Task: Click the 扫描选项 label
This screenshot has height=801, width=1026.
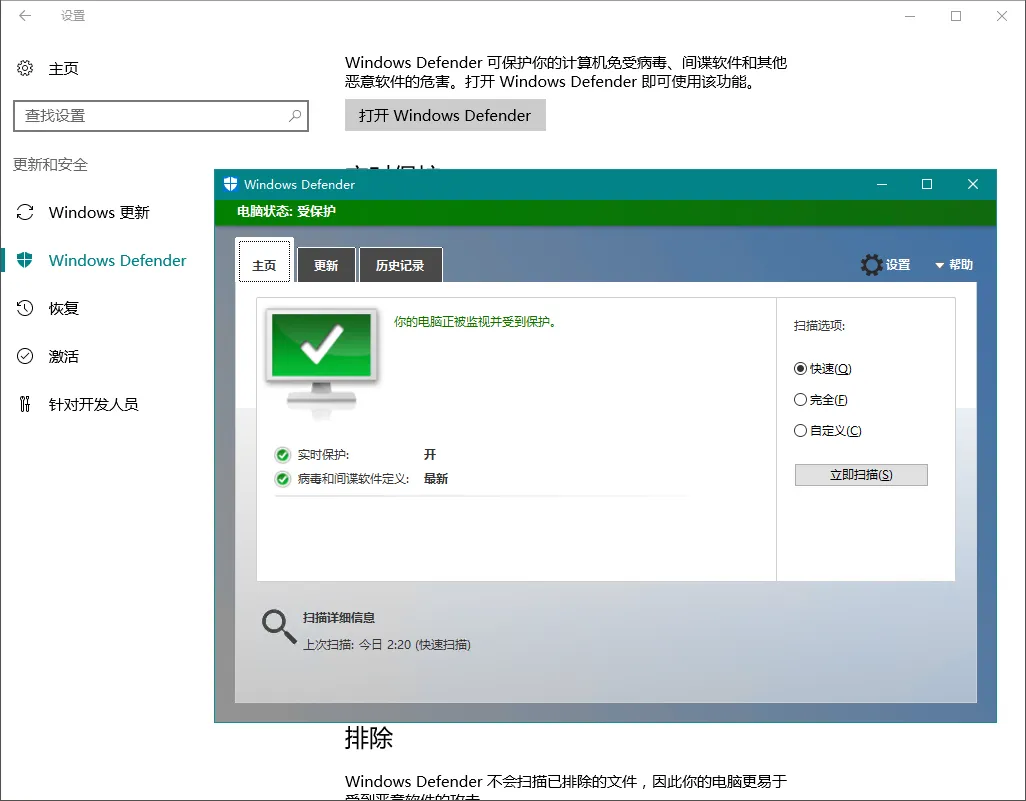Action: [819, 325]
